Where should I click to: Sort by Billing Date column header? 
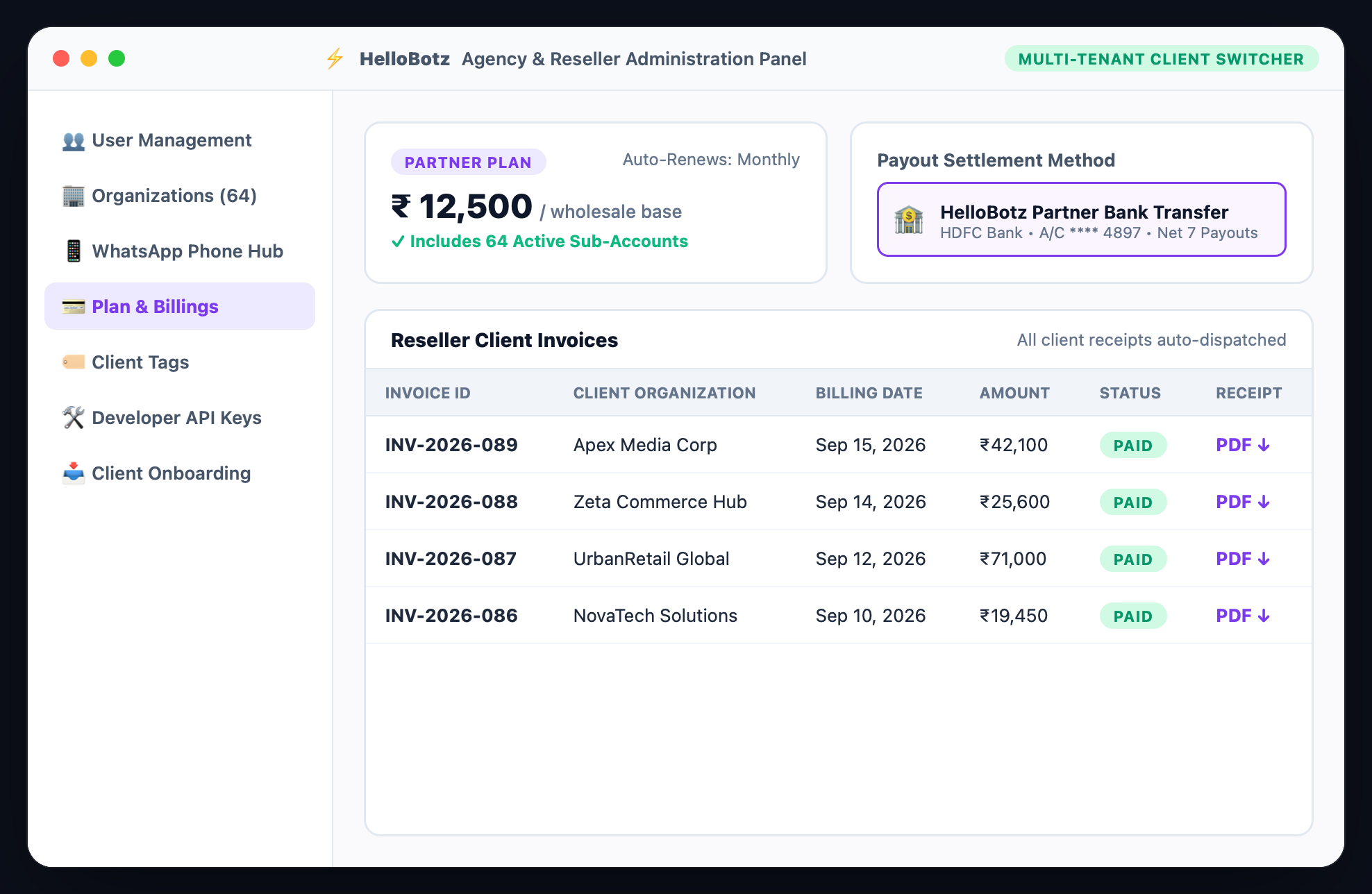click(x=869, y=393)
